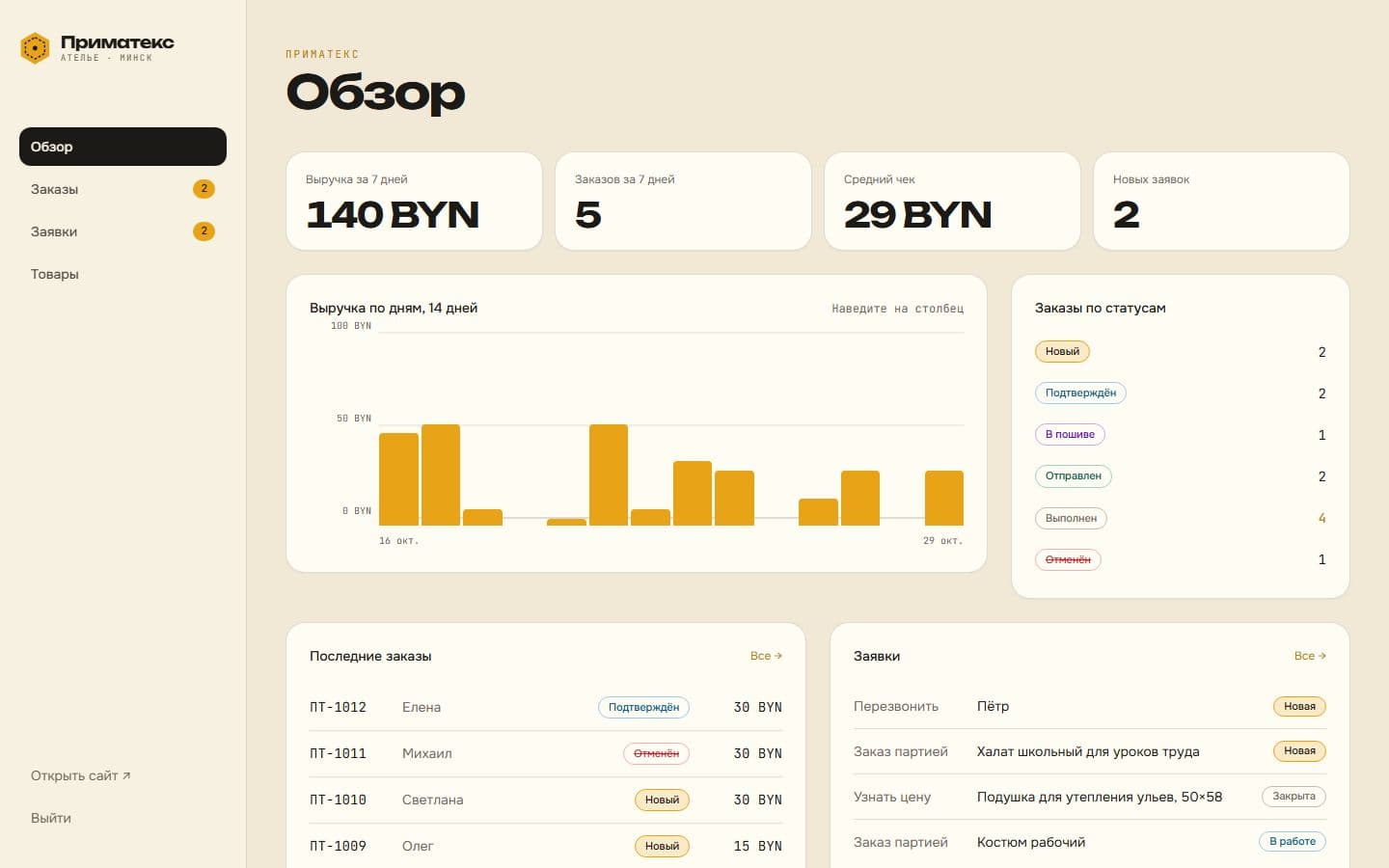Select the В пошиве status tag
The width and height of the screenshot is (1389, 868).
(1070, 435)
